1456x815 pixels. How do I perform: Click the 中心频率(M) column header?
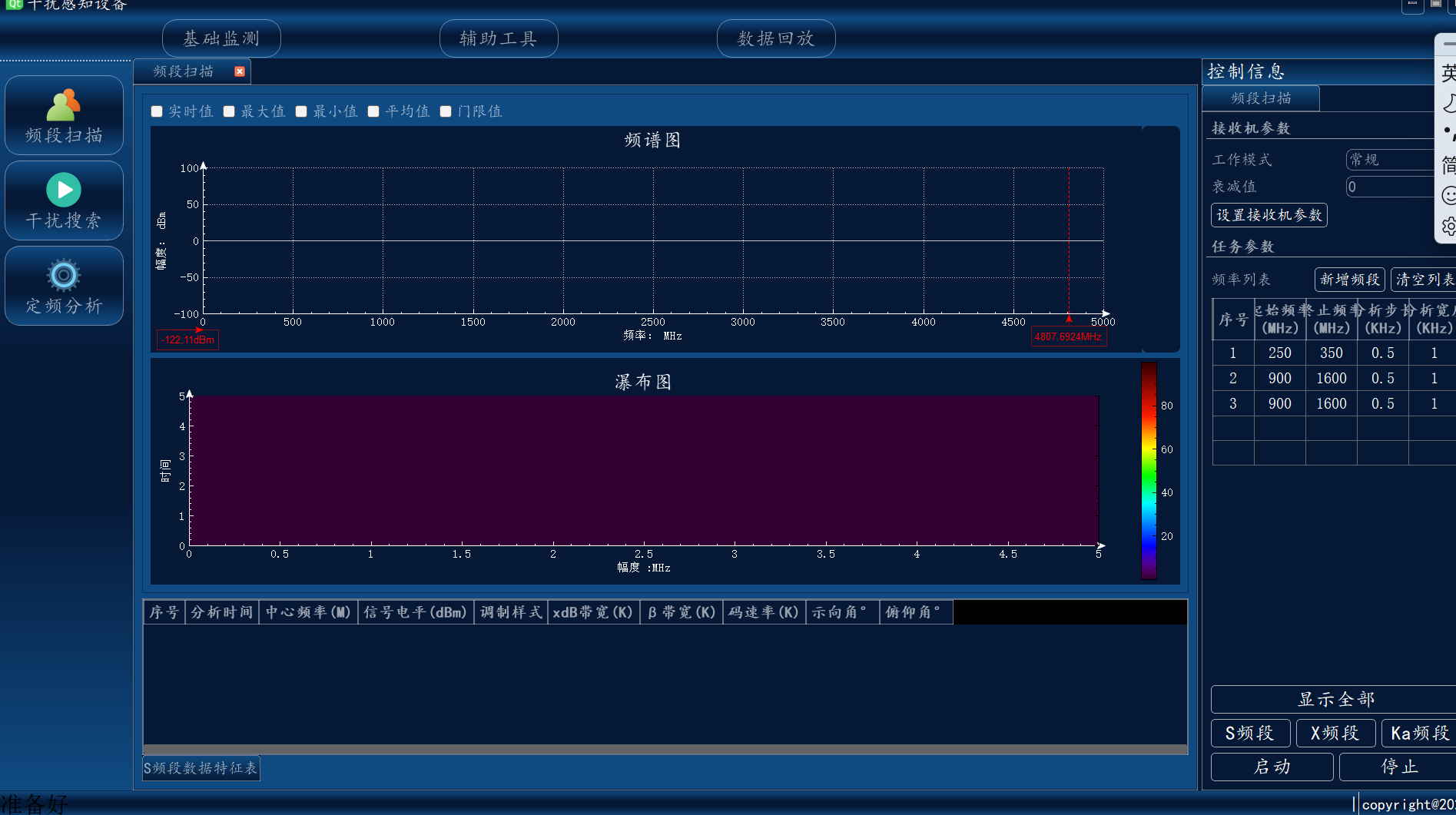tap(308, 612)
